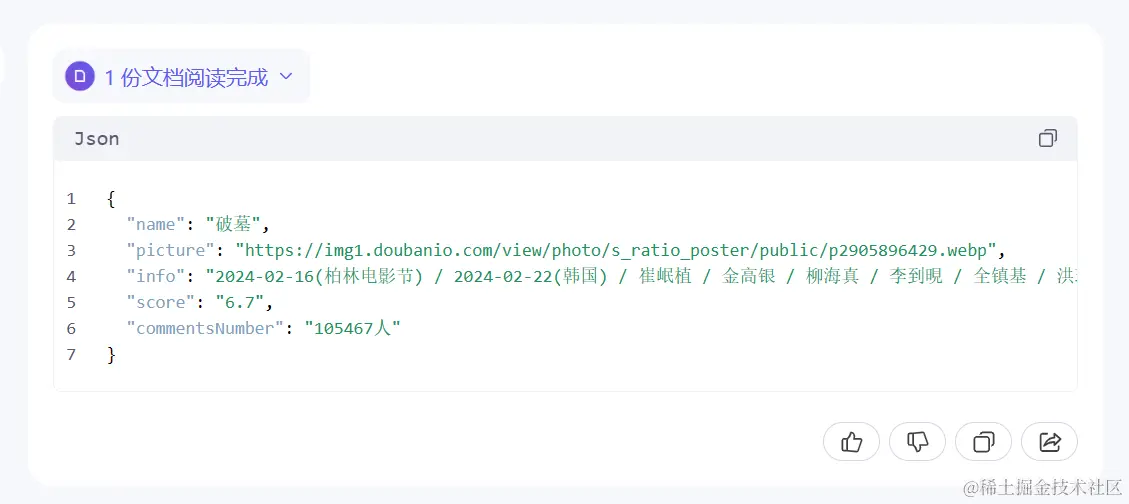Share the response using the share arrow icon
Screen dimensions: 1129x504
[x=1050, y=441]
